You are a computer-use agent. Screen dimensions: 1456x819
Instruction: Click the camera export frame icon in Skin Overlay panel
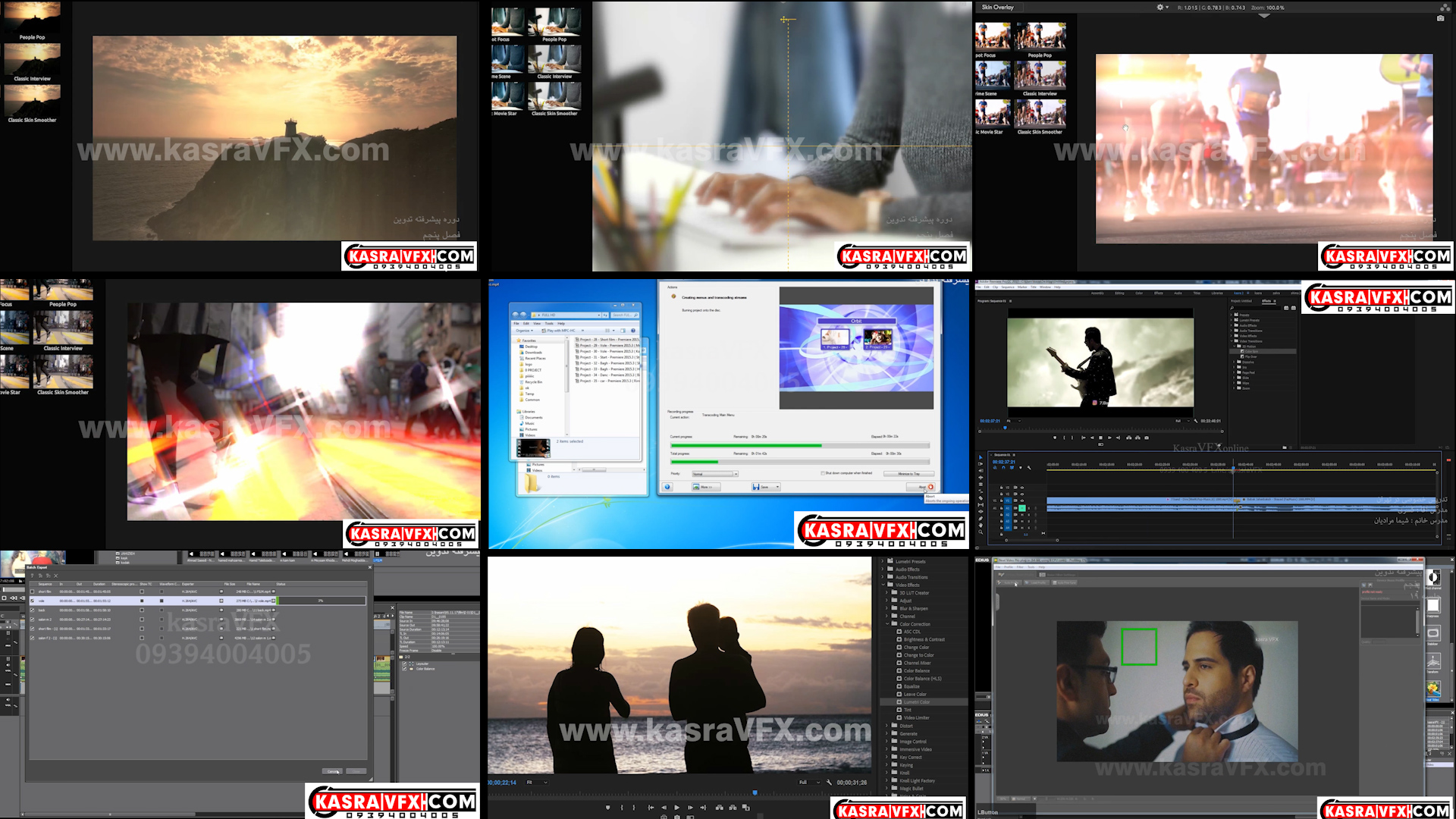point(1440,18)
